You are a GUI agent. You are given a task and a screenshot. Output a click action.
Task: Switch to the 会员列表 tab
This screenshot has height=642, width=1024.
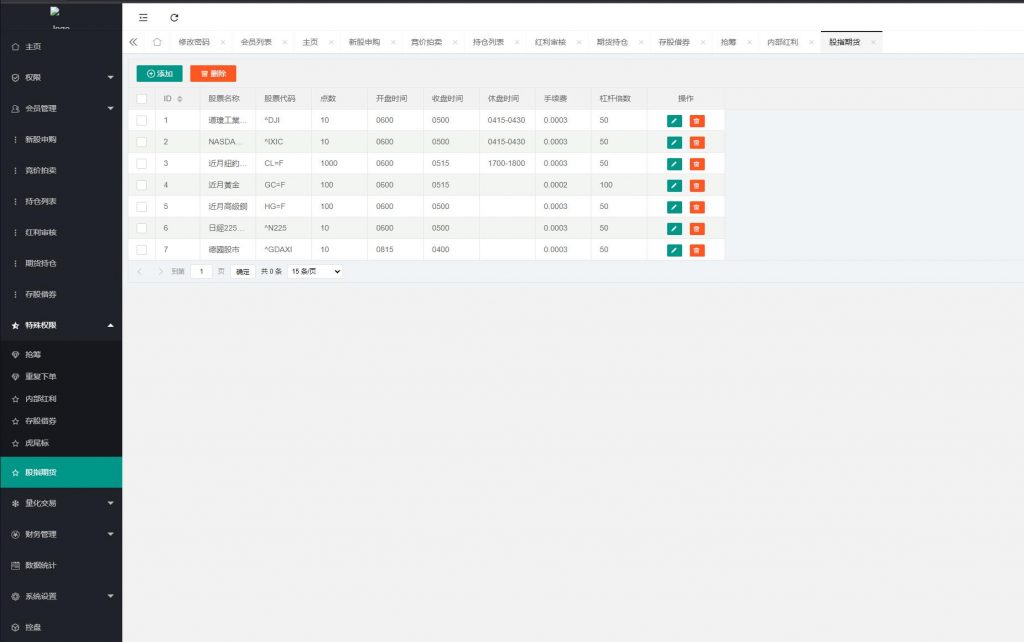point(256,42)
